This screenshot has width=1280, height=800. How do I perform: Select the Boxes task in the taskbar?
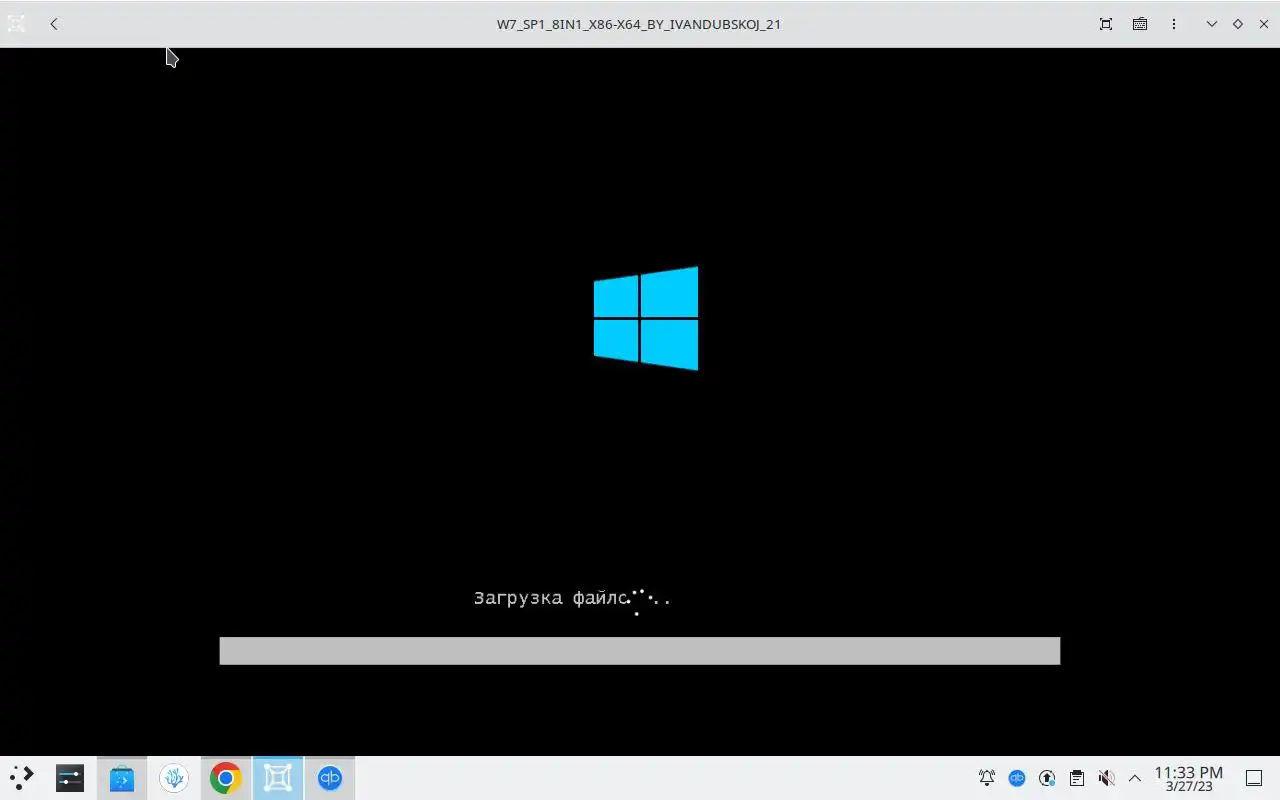(278, 777)
